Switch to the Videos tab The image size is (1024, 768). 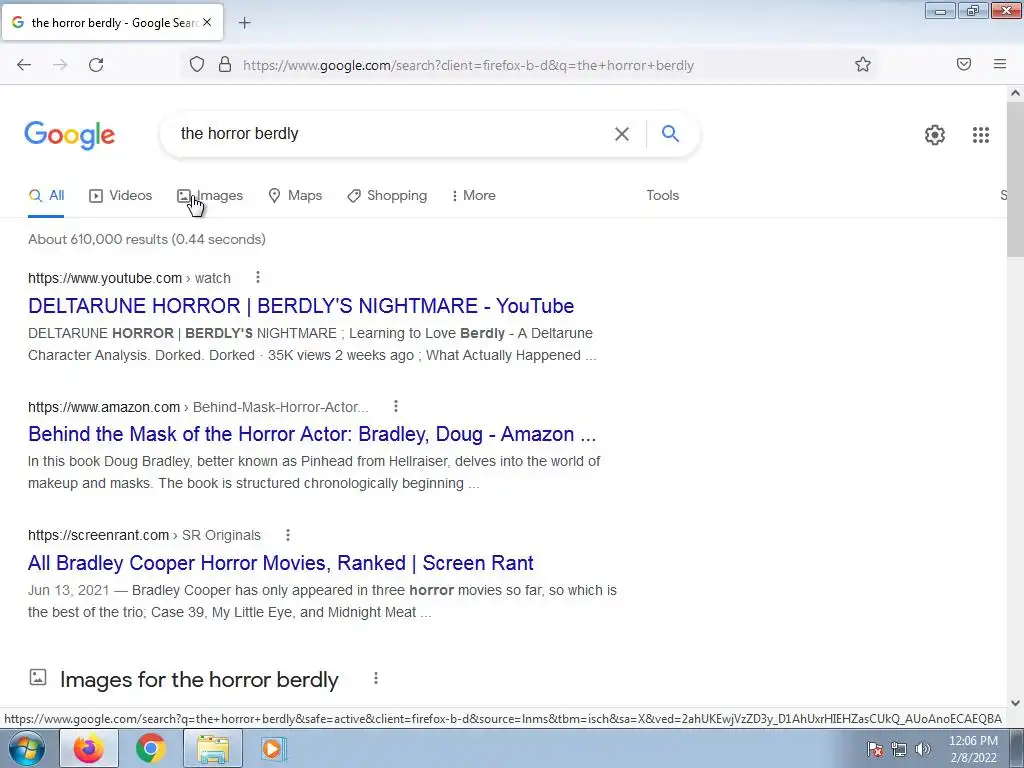pyautogui.click(x=121, y=195)
